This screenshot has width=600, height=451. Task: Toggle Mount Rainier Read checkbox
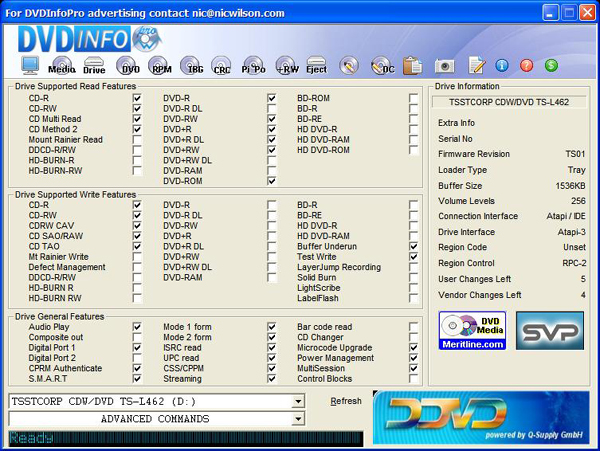coord(137,139)
